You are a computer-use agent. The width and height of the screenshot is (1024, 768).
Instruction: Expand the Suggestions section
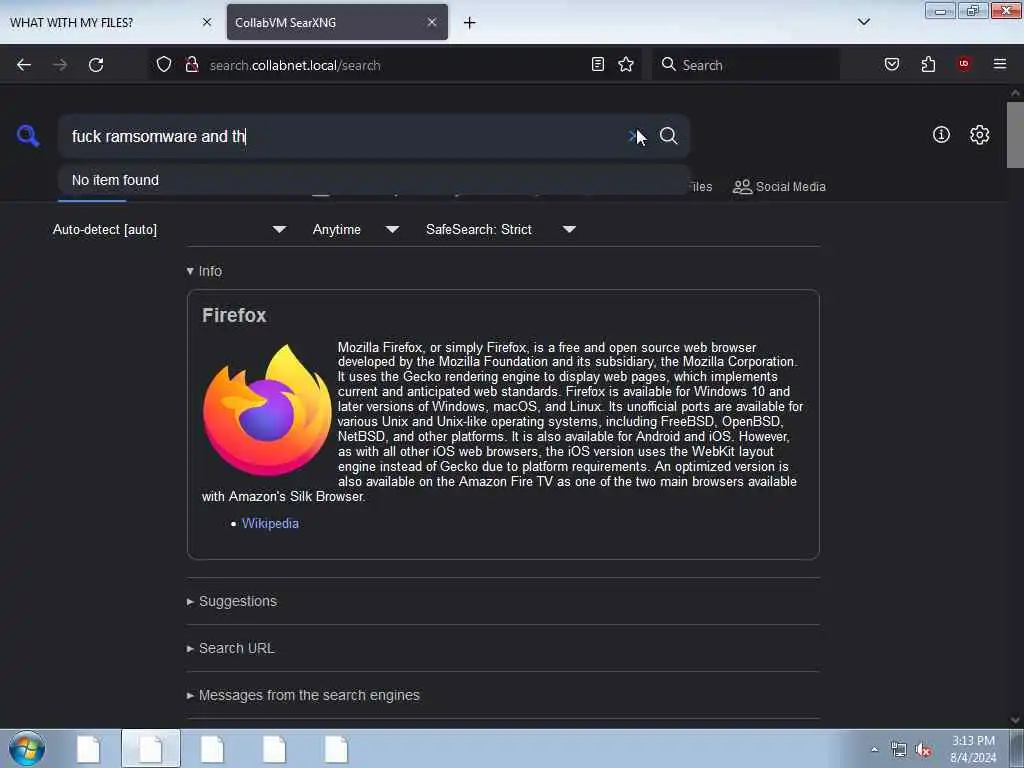click(232, 601)
